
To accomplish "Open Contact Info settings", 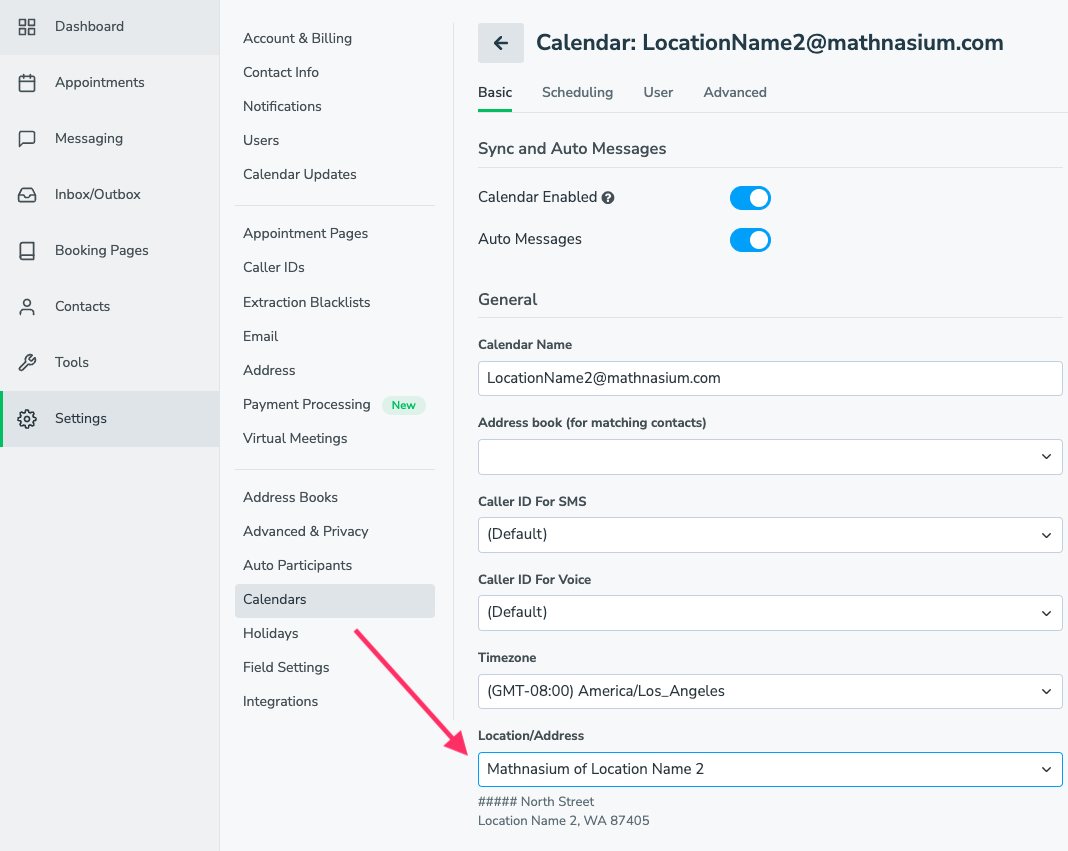I will 281,72.
